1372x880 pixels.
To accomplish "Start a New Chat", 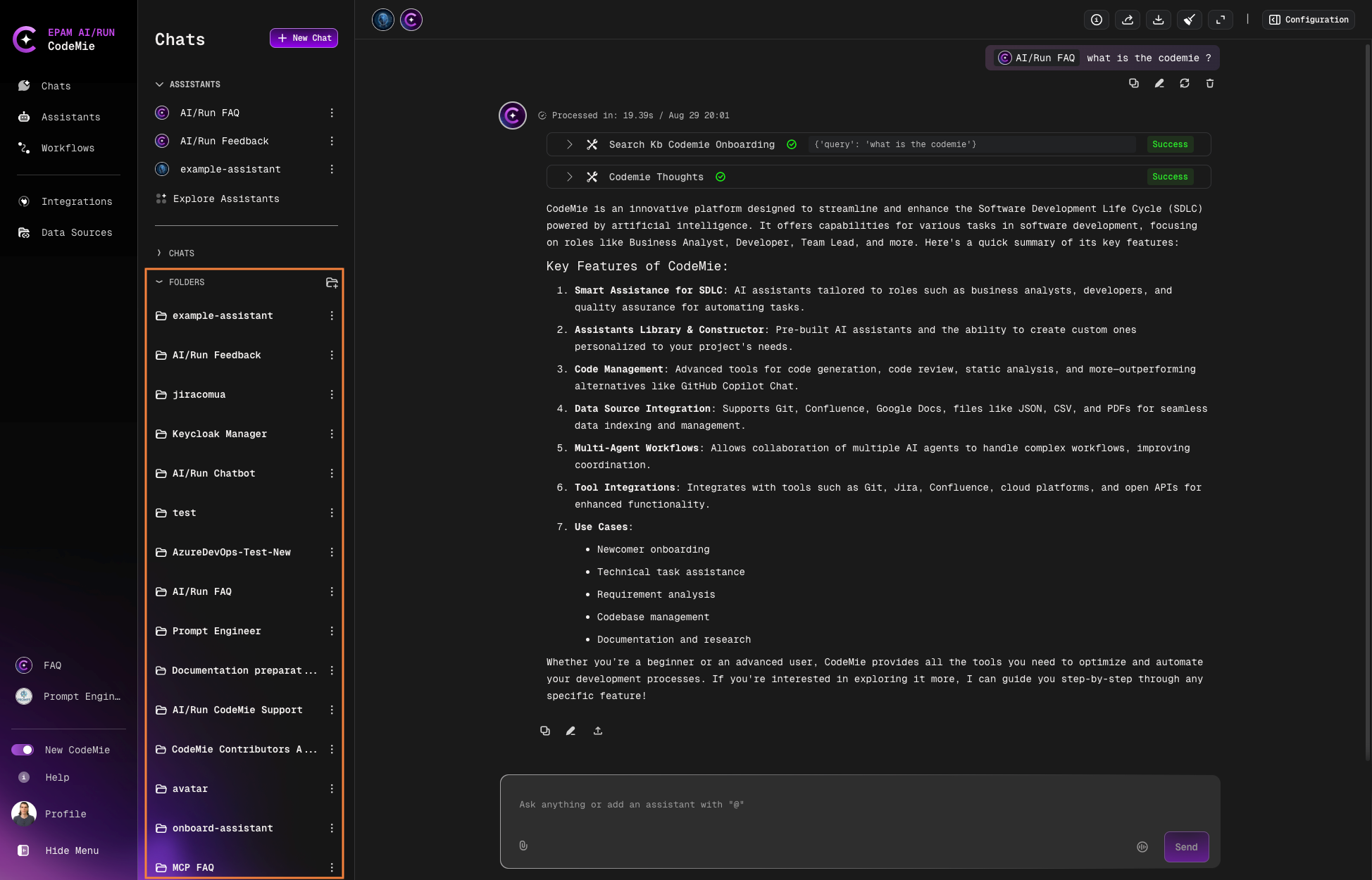I will click(304, 38).
